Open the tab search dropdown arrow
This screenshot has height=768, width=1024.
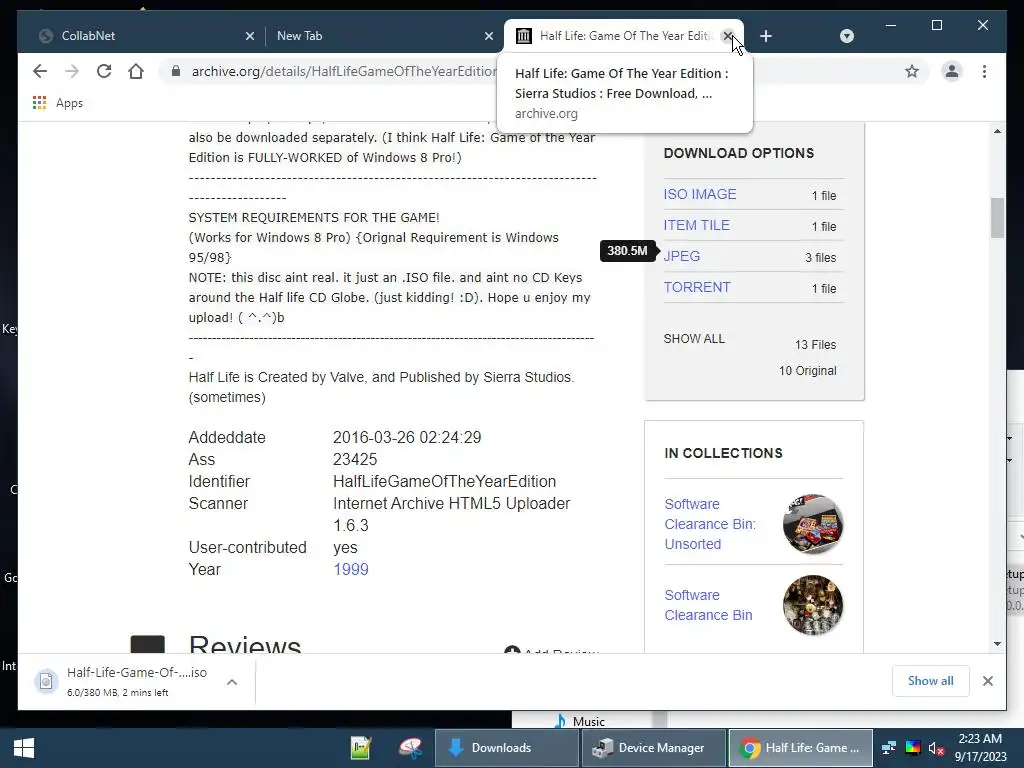click(846, 36)
